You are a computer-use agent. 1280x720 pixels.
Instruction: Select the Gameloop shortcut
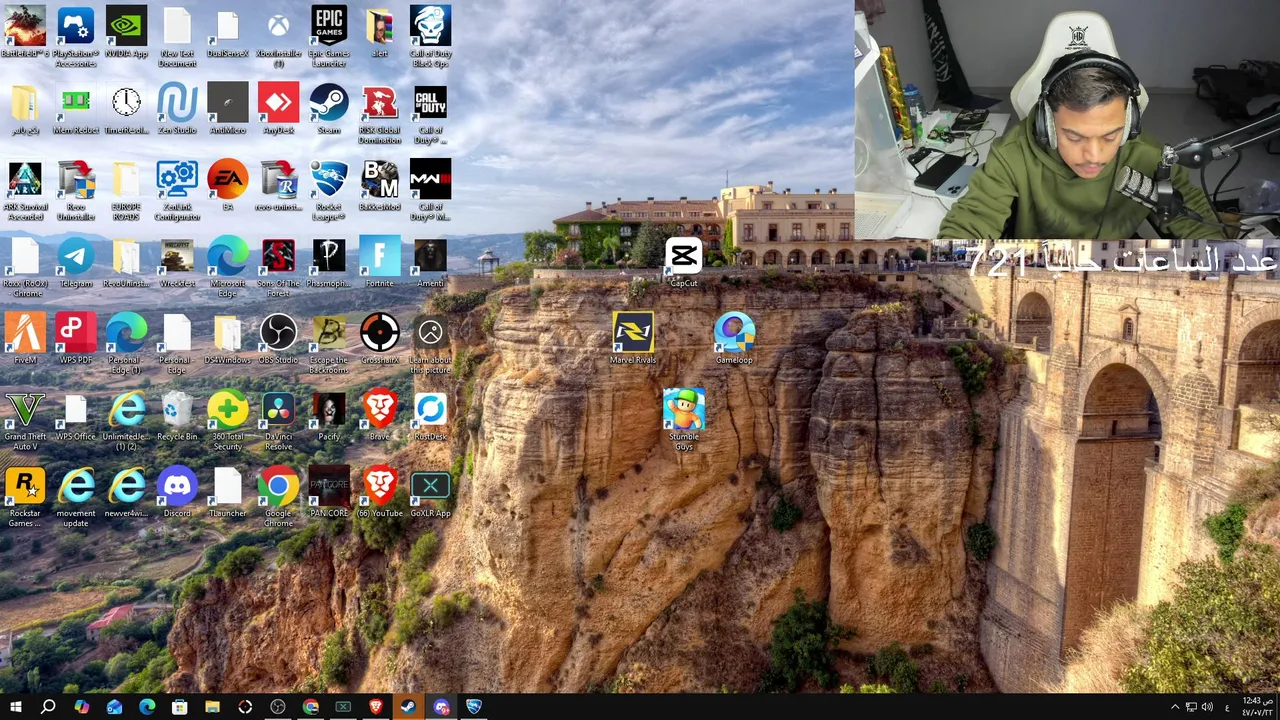pyautogui.click(x=734, y=339)
